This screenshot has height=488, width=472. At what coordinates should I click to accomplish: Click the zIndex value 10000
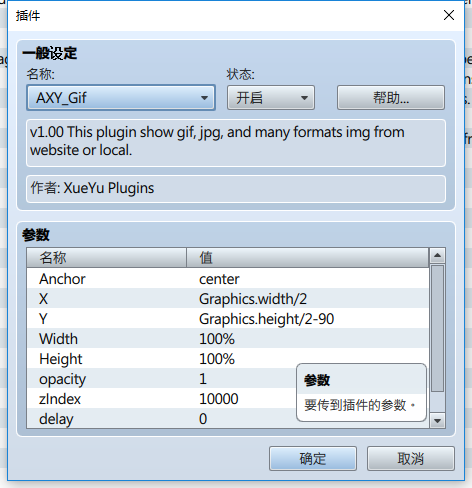click(x=218, y=399)
